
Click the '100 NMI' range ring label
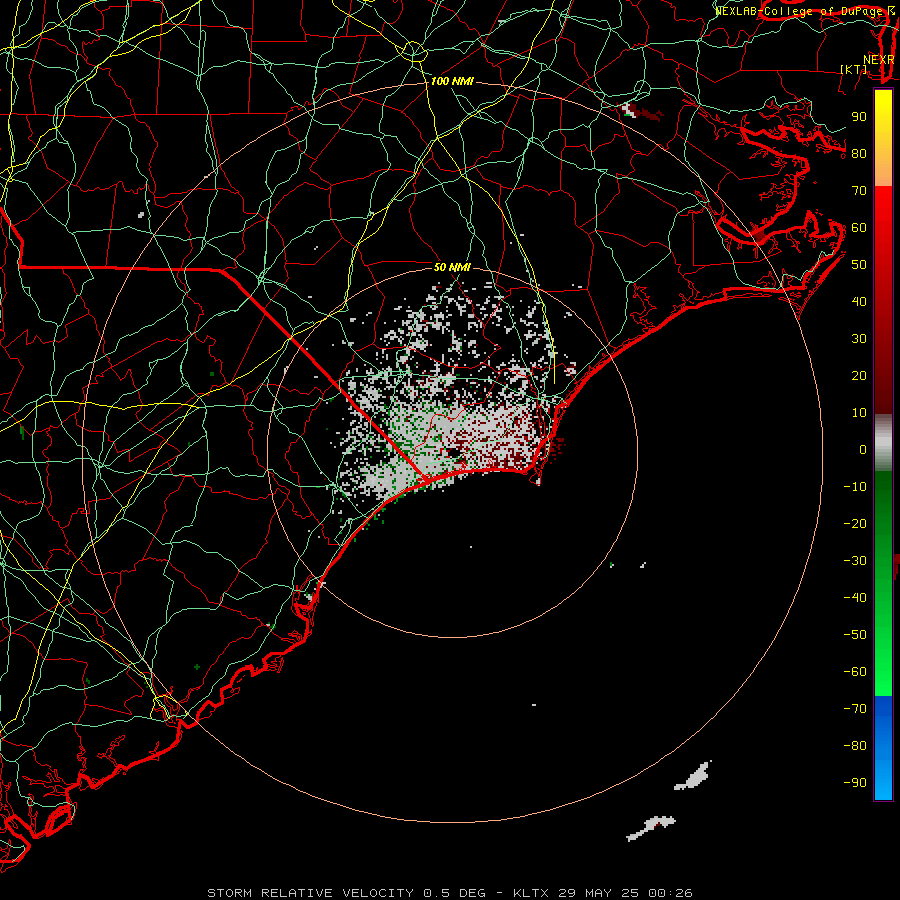452,82
